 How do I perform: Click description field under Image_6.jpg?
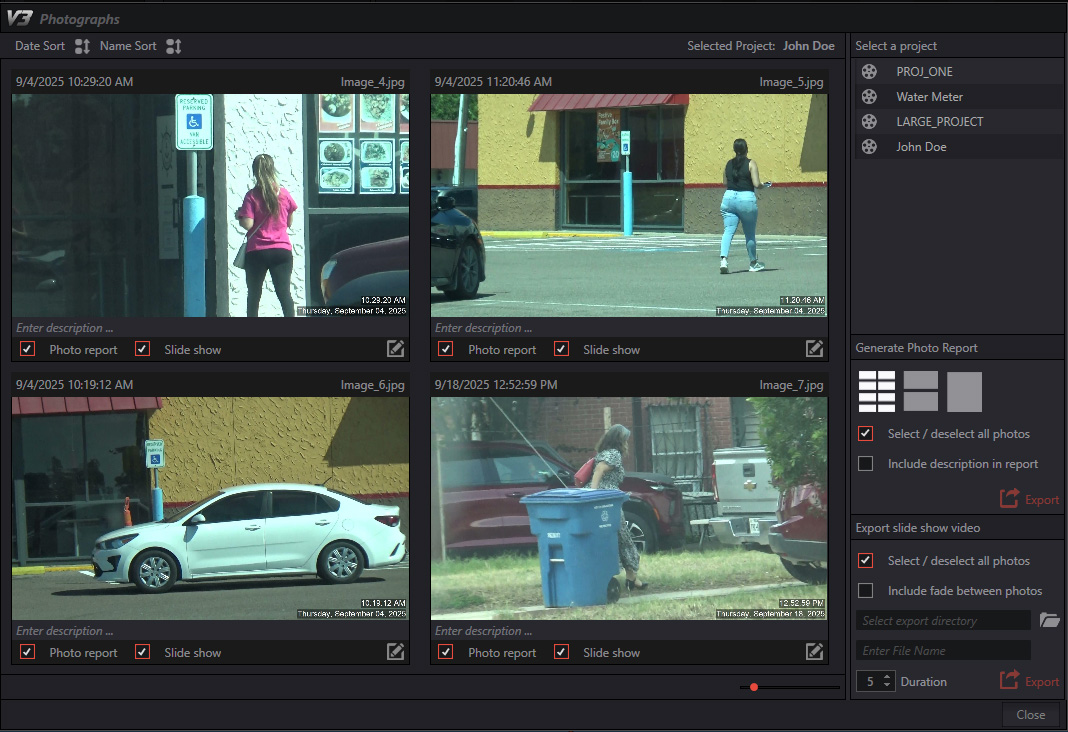(210, 631)
